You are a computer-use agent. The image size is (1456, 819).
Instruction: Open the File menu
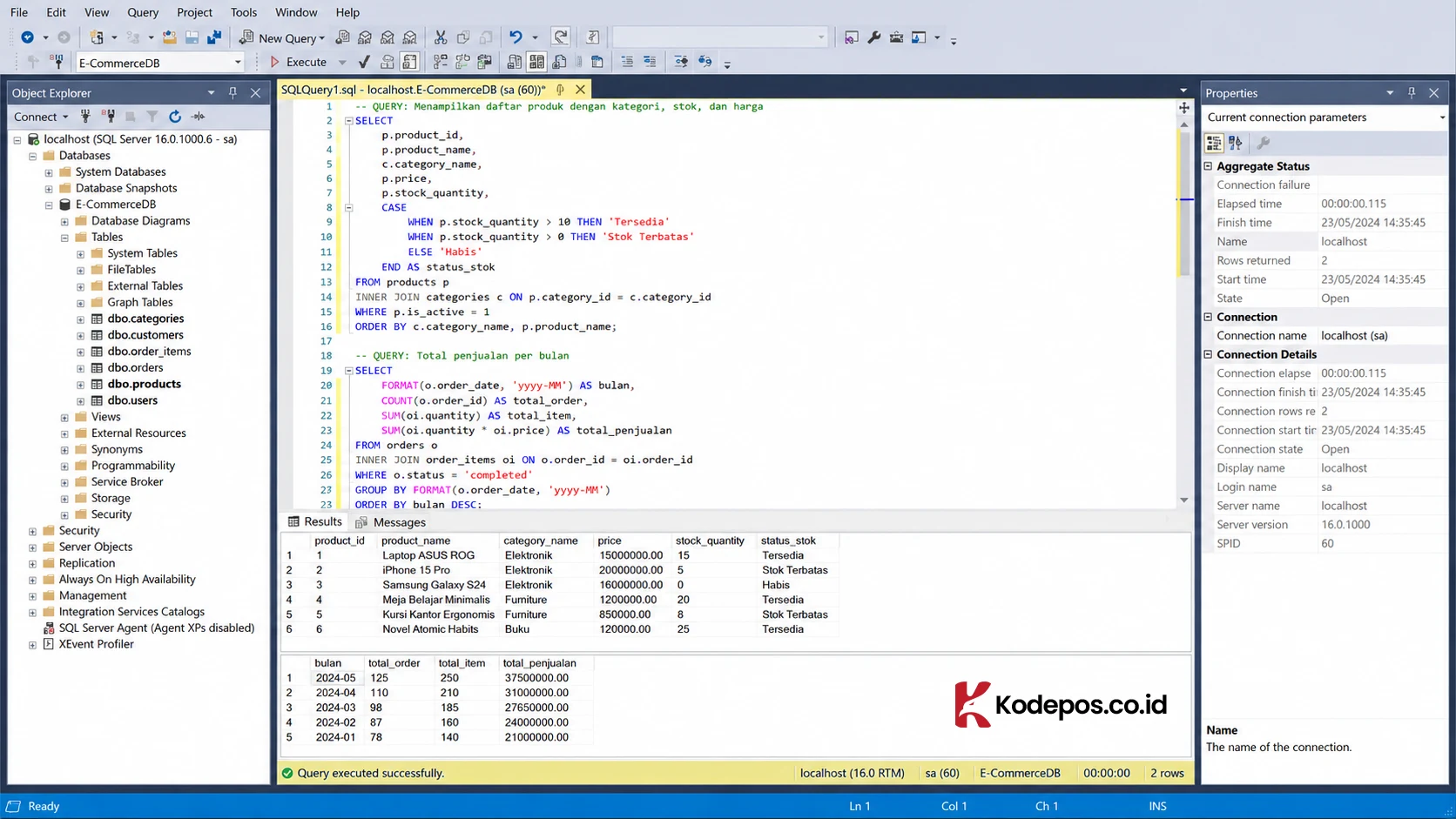click(x=18, y=12)
